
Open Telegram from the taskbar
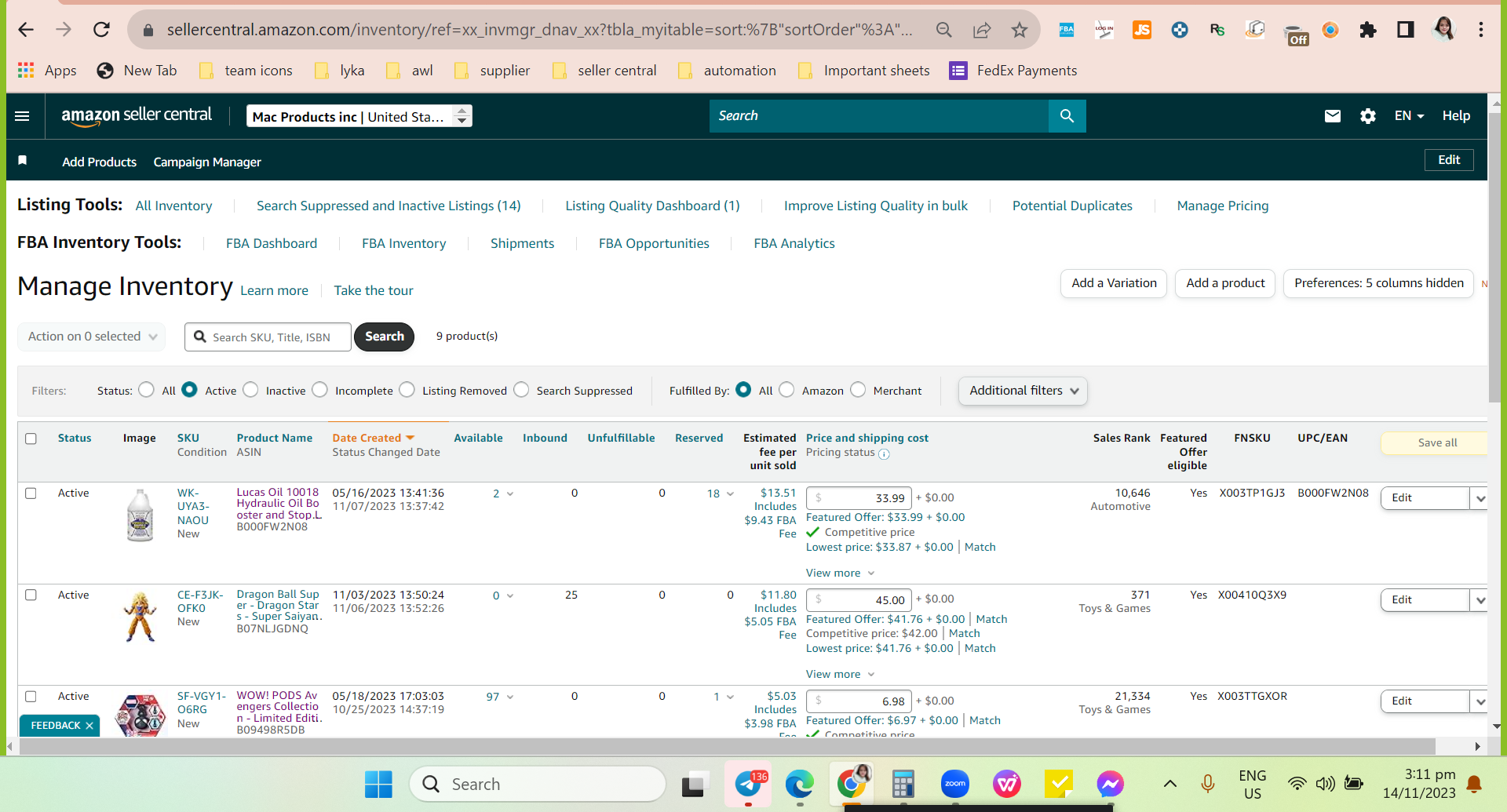click(748, 784)
